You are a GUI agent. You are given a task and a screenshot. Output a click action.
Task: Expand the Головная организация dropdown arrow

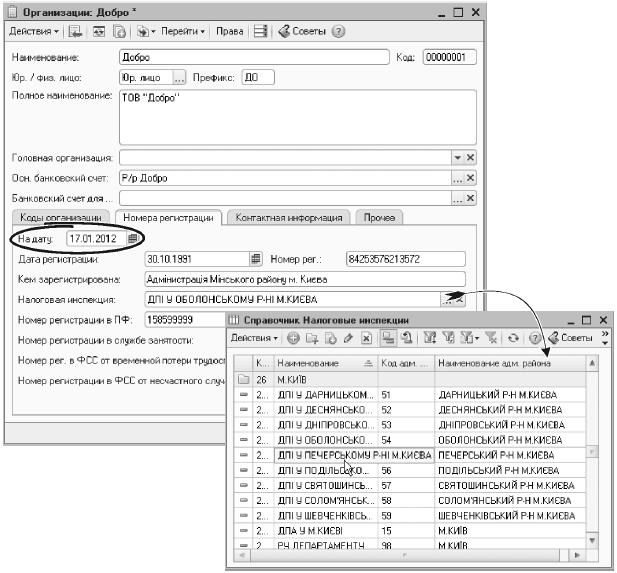tap(457, 158)
